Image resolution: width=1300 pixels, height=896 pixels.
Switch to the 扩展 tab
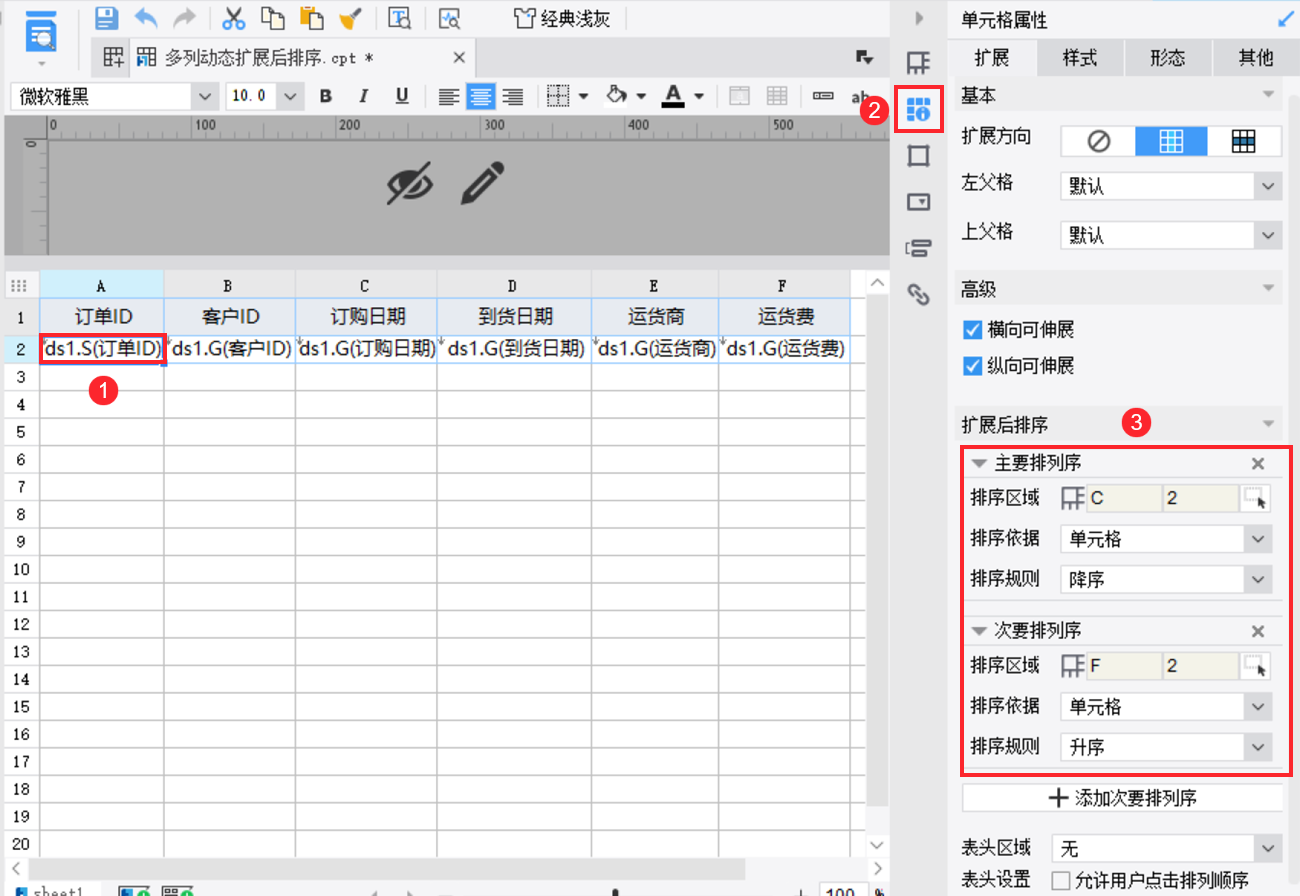[992, 58]
